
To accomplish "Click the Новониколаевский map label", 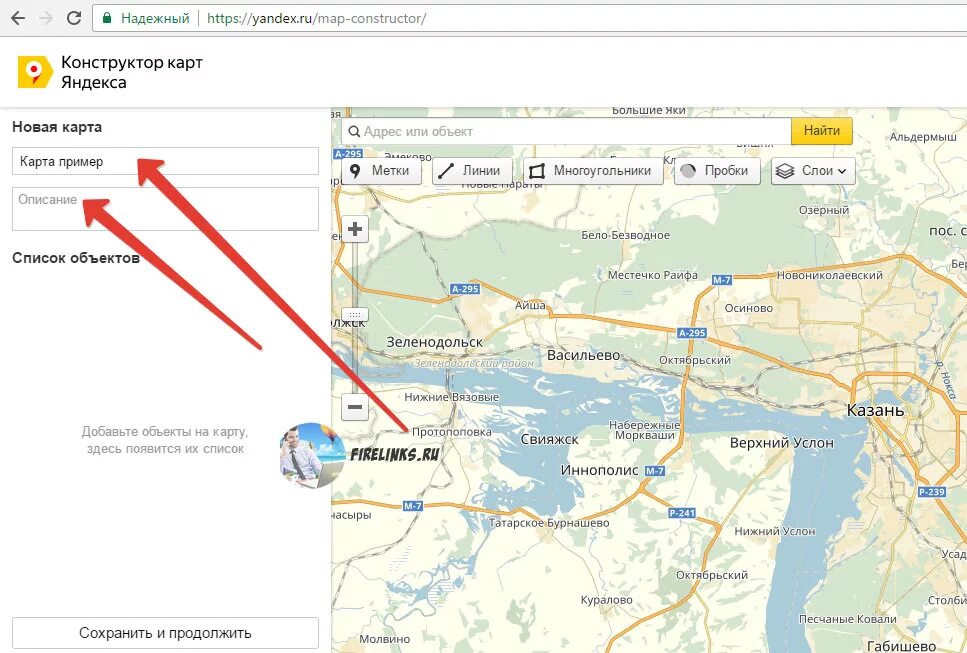I will pos(829,275).
